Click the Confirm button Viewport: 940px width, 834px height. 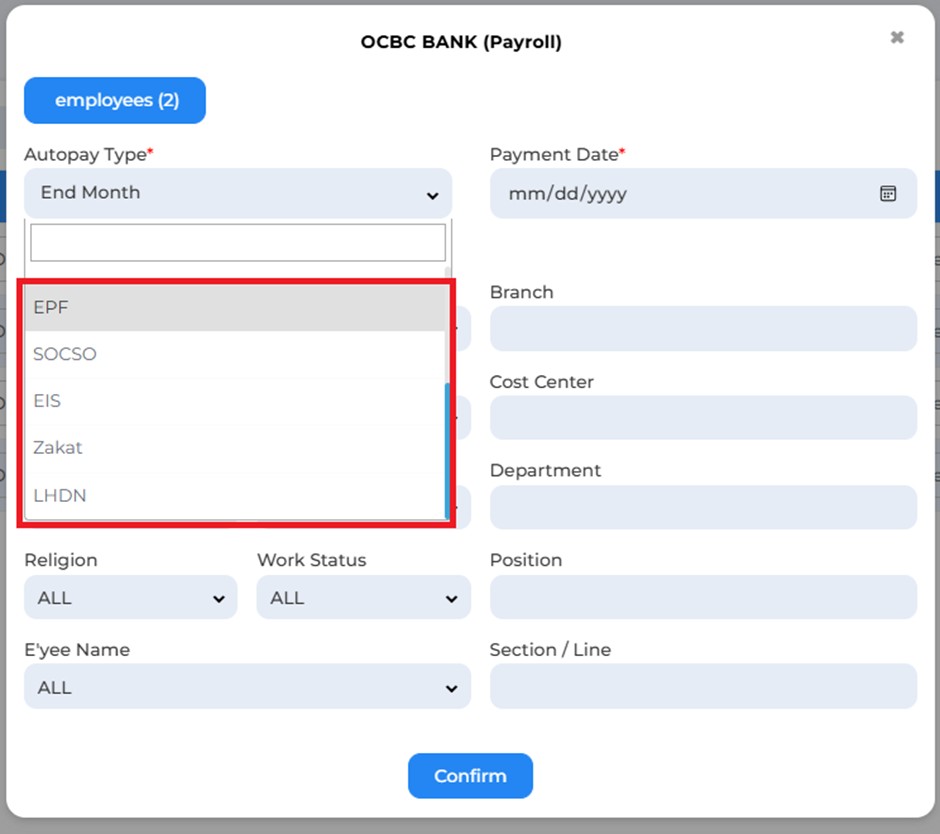(470, 776)
